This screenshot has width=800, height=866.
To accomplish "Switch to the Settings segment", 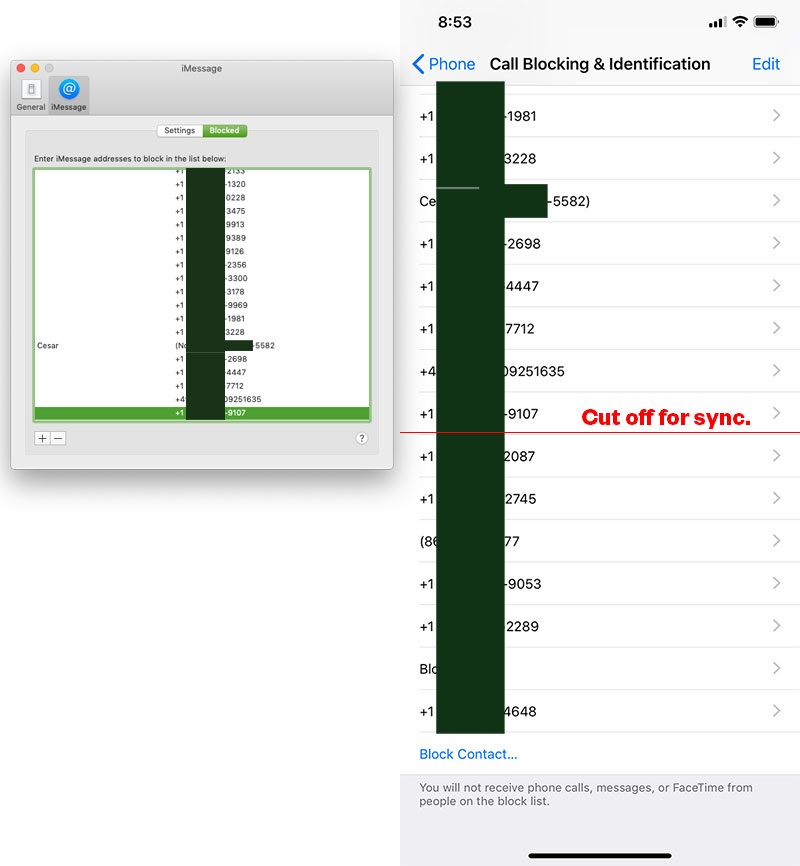I will click(x=180, y=130).
